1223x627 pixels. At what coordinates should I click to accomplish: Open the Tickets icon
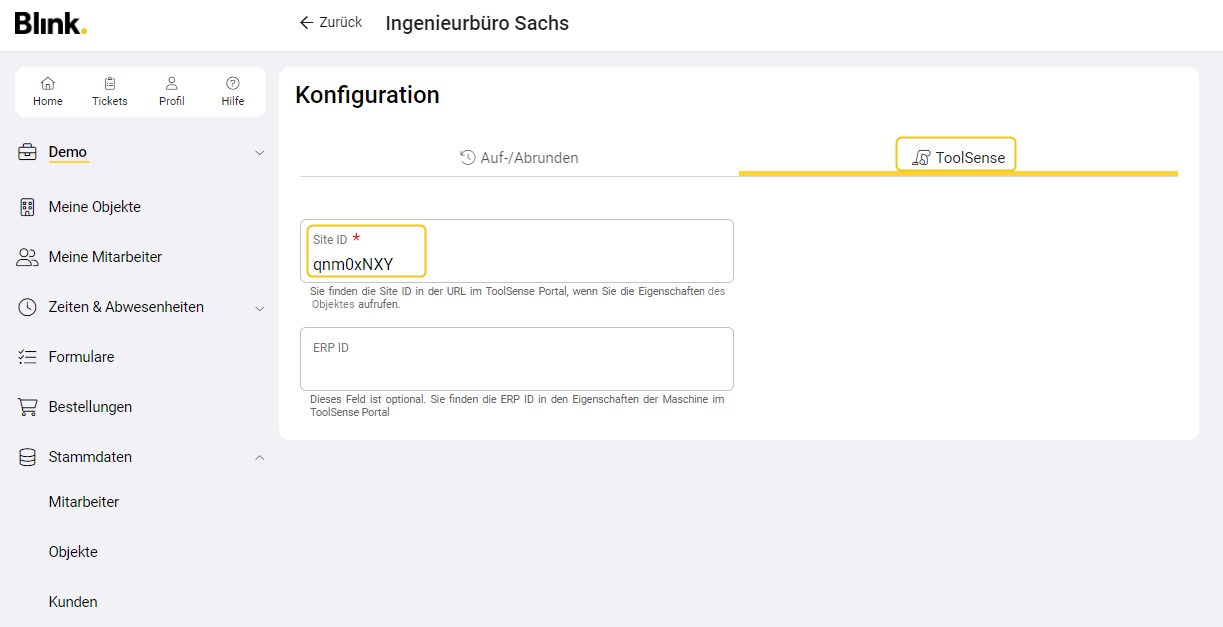coord(110,84)
